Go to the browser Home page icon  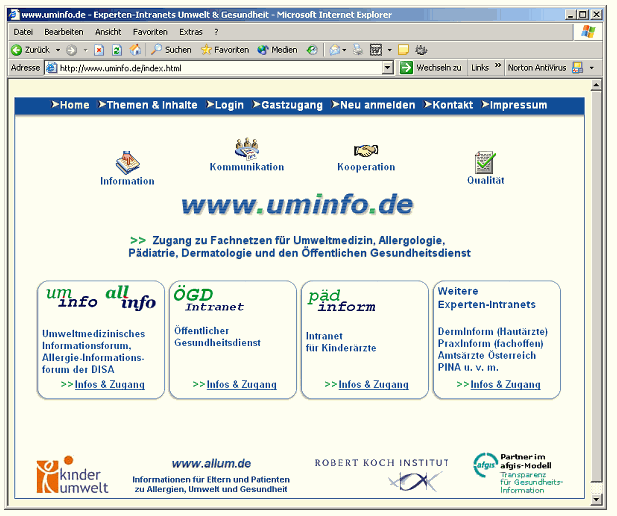tap(135, 50)
